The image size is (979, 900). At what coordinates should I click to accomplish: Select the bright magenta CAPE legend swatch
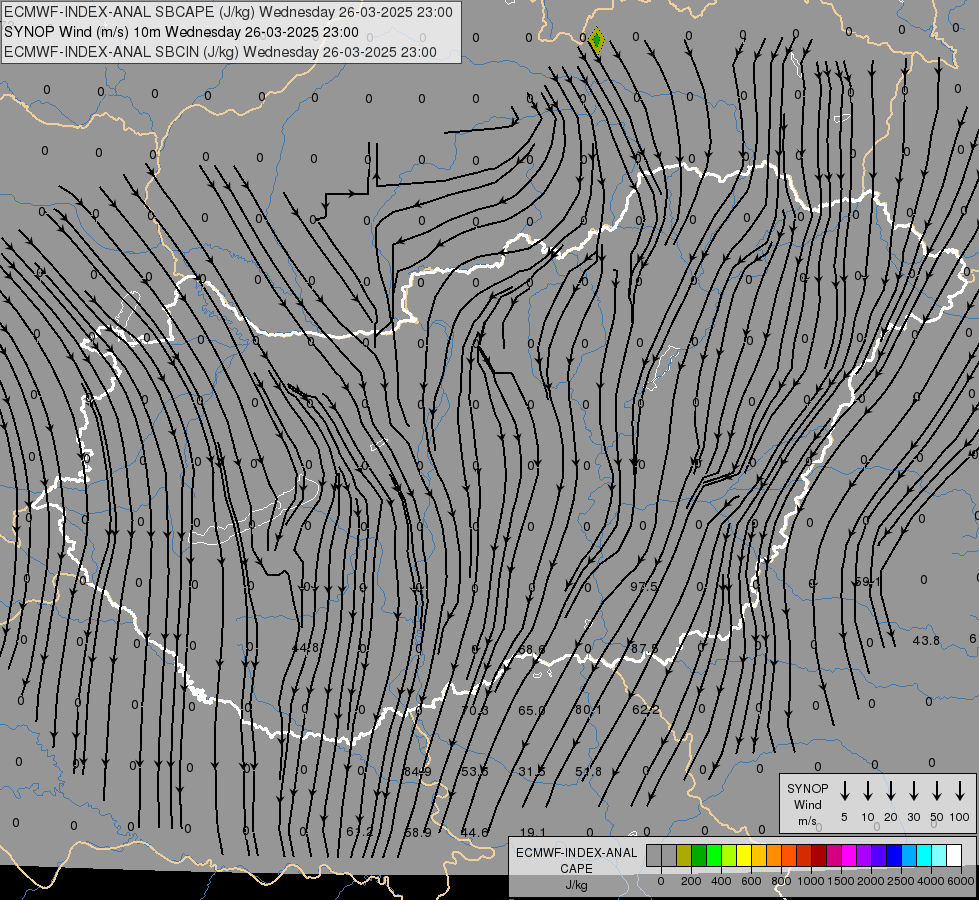point(849,855)
